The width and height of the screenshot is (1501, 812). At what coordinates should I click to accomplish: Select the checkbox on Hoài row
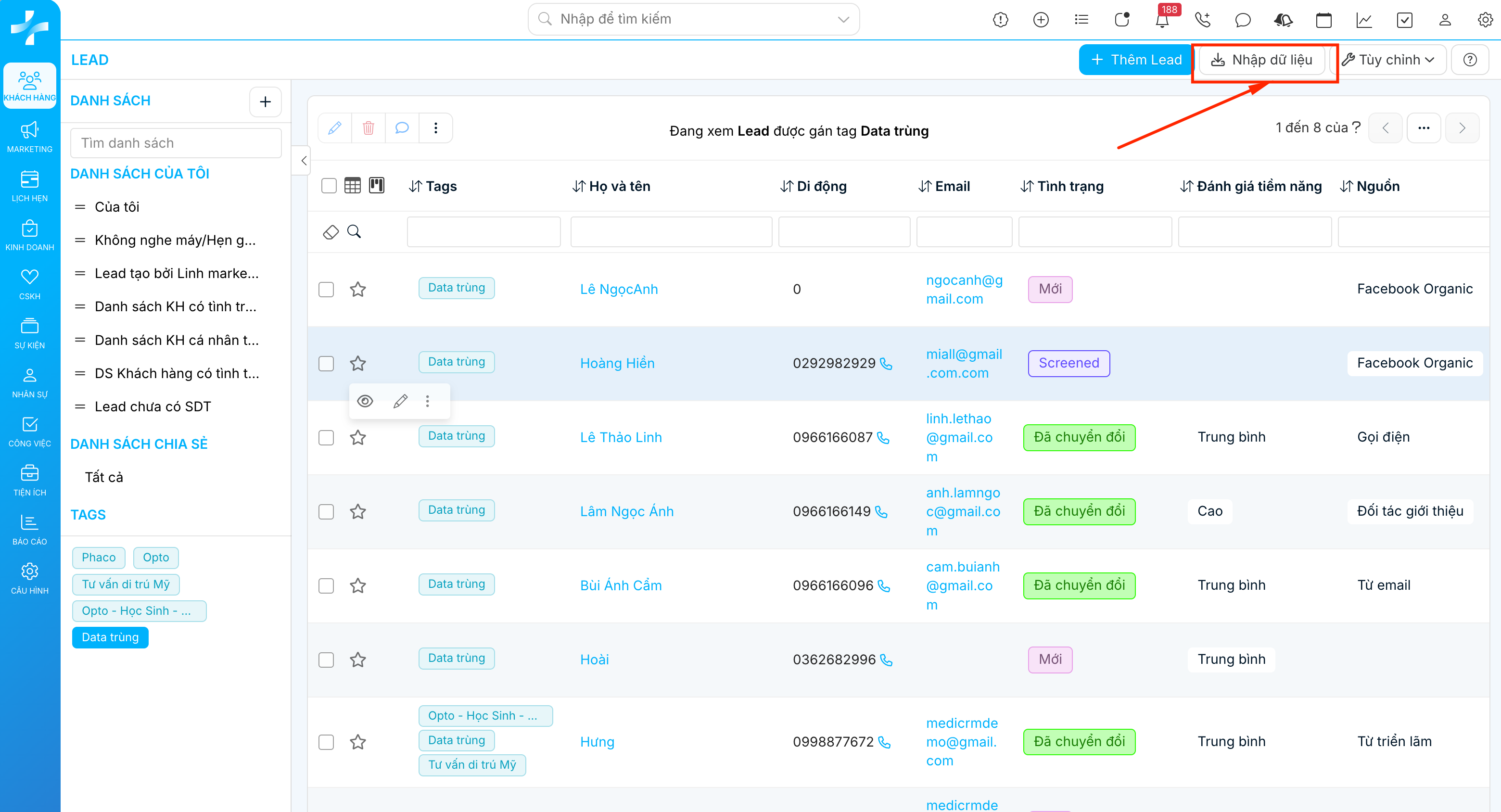click(326, 660)
